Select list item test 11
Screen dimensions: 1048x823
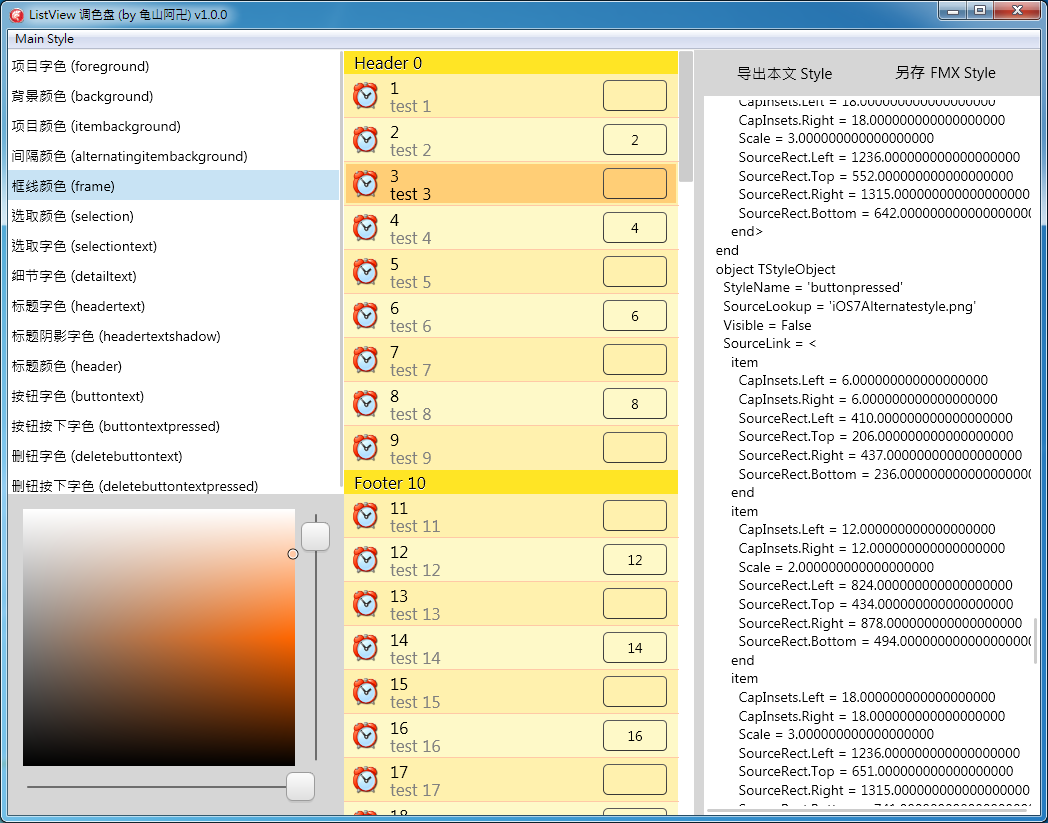(511, 516)
